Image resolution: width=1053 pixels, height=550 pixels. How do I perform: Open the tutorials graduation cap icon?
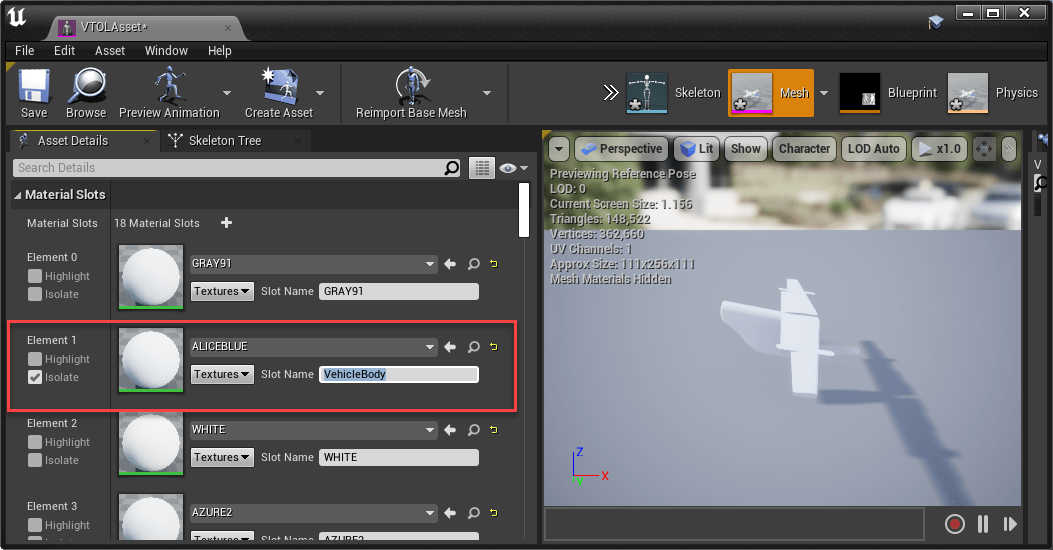pos(935,23)
